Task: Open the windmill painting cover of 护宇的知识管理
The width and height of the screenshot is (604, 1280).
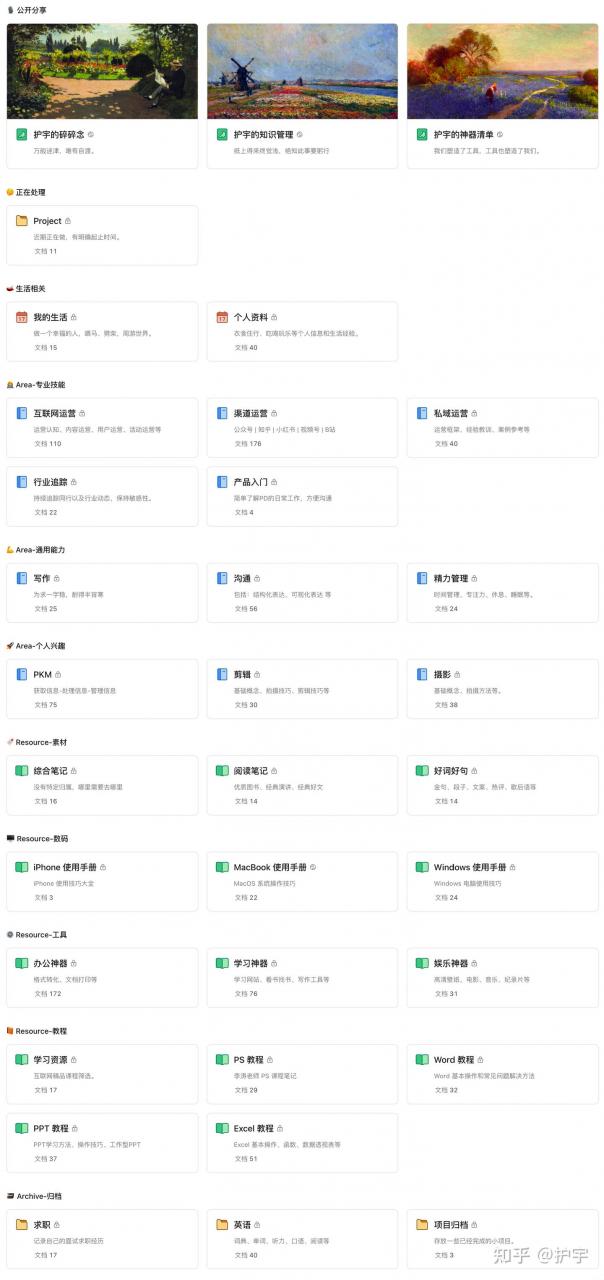Action: tap(302, 72)
